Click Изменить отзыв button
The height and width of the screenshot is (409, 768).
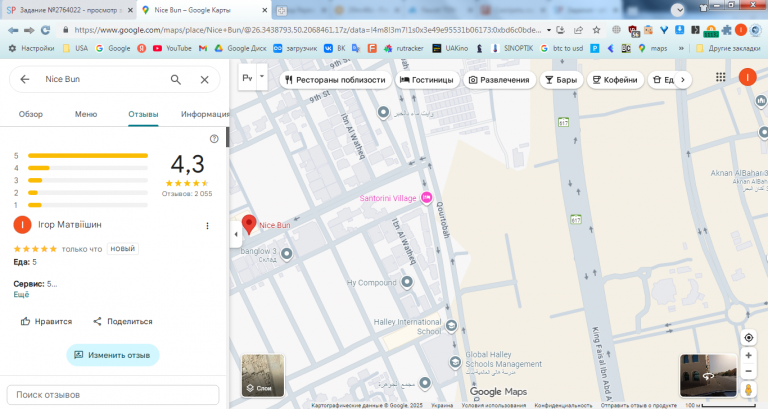(113, 355)
